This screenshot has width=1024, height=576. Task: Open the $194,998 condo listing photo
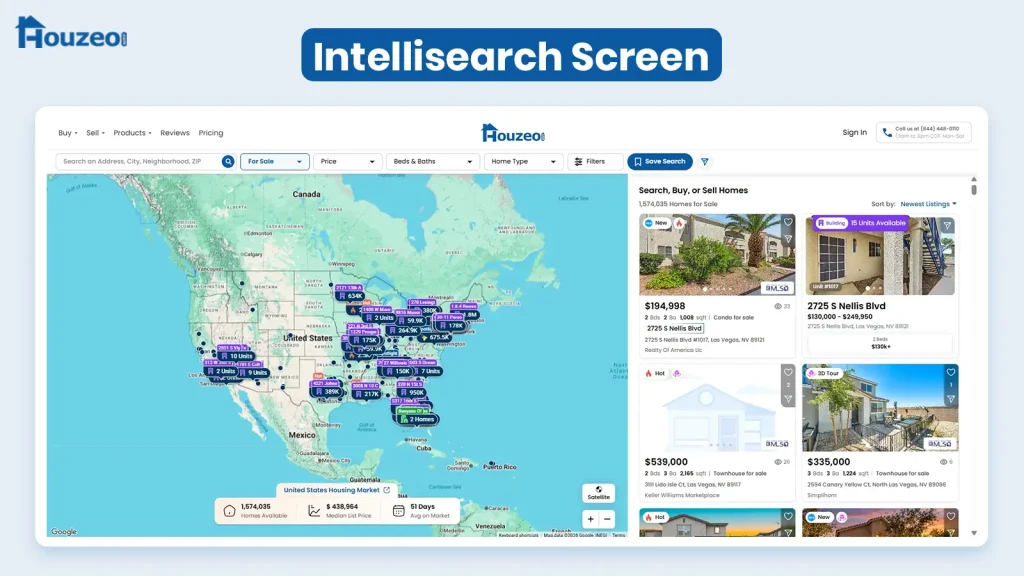click(x=717, y=255)
